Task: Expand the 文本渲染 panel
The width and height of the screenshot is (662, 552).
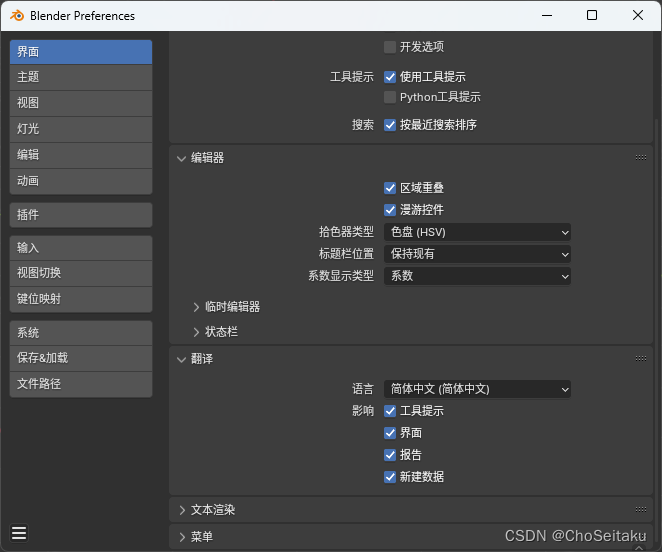Action: pyautogui.click(x=182, y=510)
